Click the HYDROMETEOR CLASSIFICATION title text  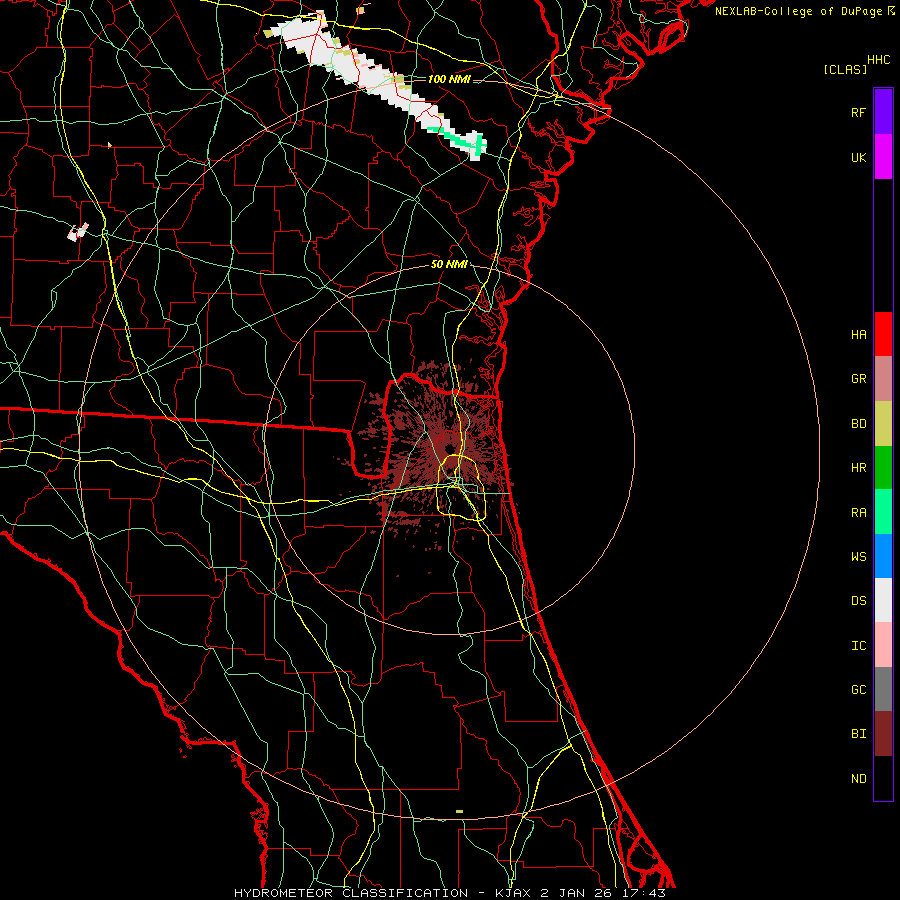click(351, 893)
